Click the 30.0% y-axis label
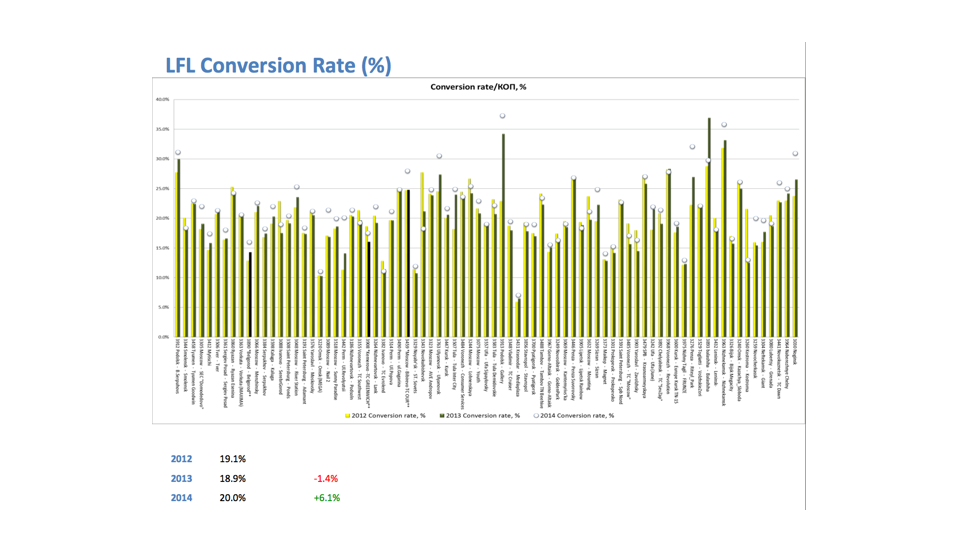Viewport: 958px width, 551px height. tap(163, 159)
